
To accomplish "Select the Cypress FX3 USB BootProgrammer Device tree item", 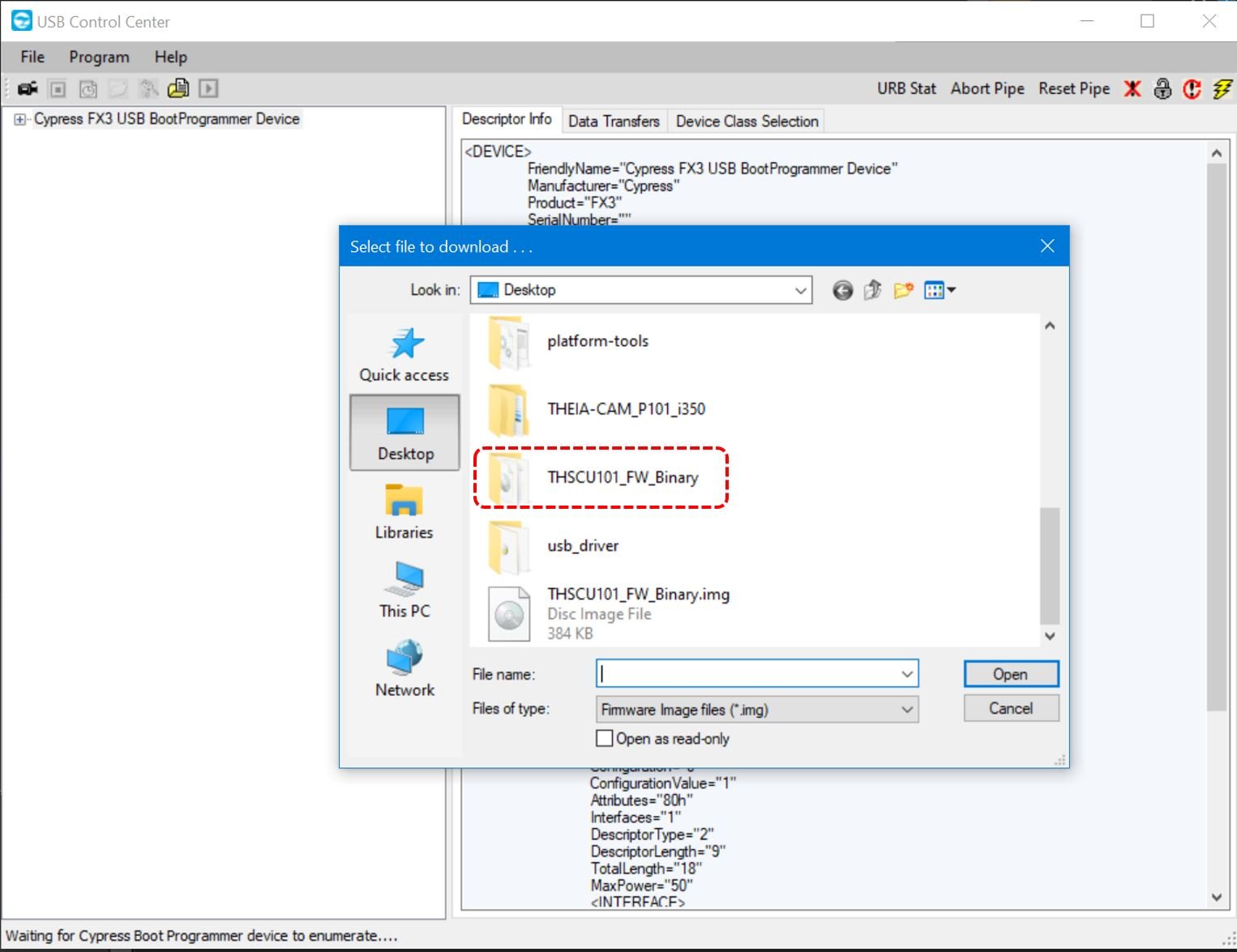I will 167,119.
